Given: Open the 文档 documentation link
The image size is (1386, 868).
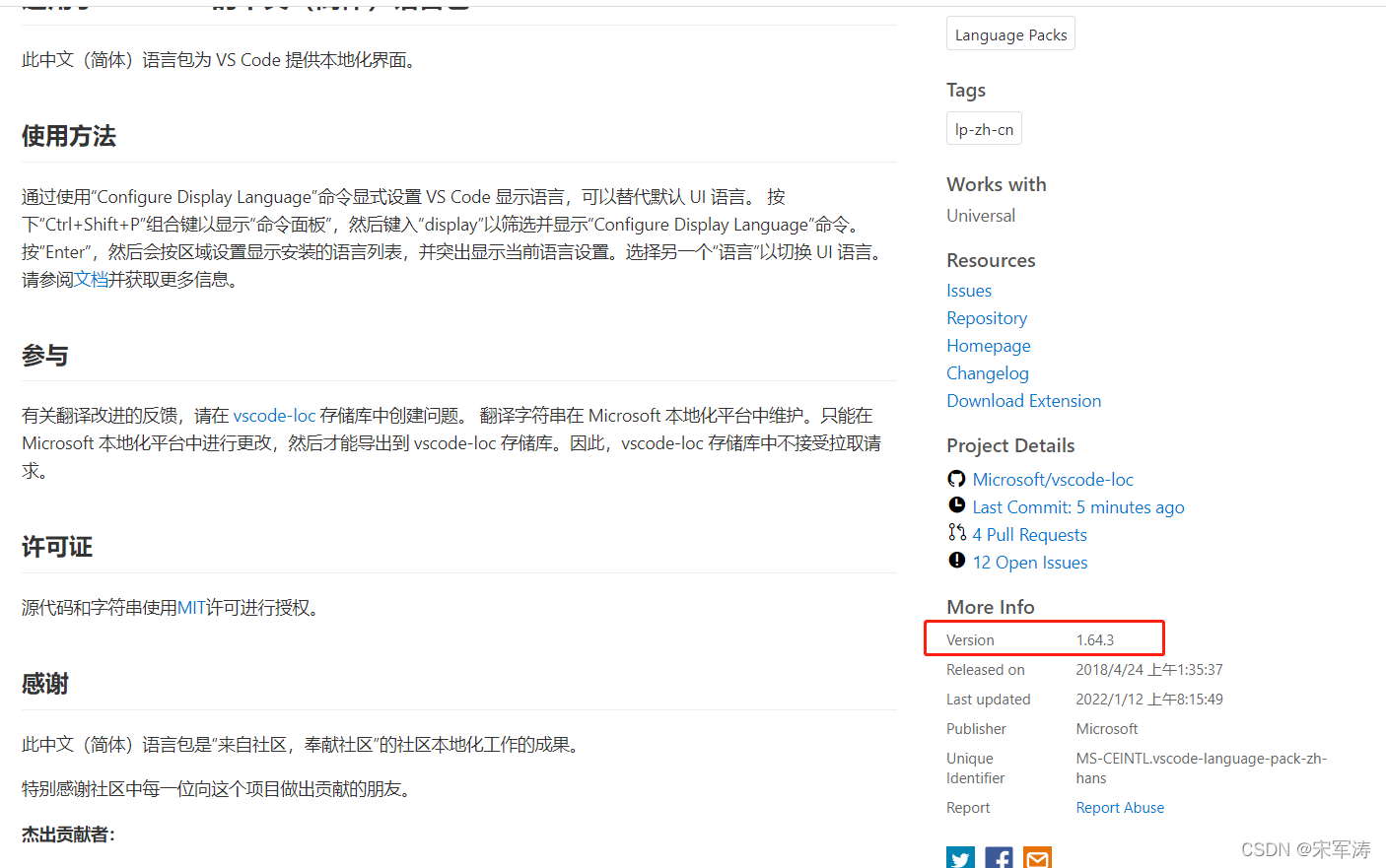Looking at the screenshot, I should [91, 280].
